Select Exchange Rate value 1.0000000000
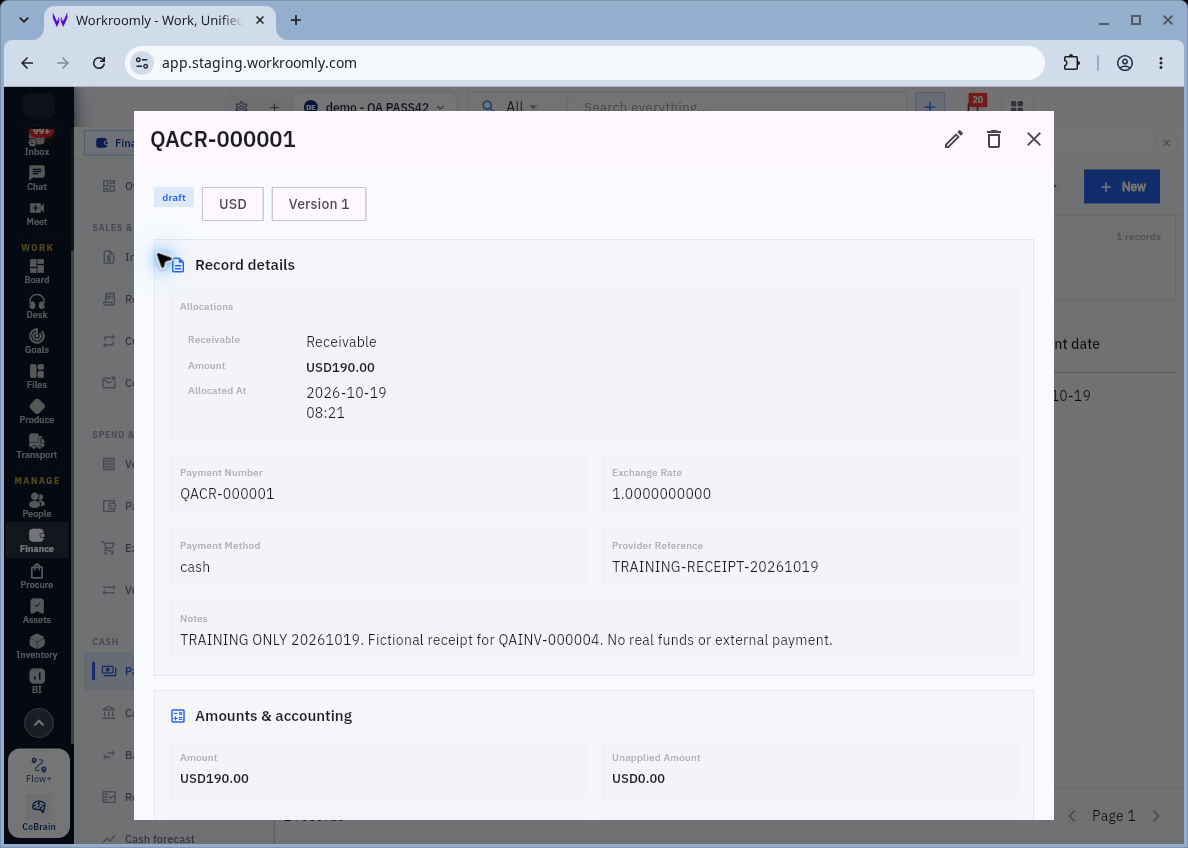The width and height of the screenshot is (1188, 848). [661, 494]
